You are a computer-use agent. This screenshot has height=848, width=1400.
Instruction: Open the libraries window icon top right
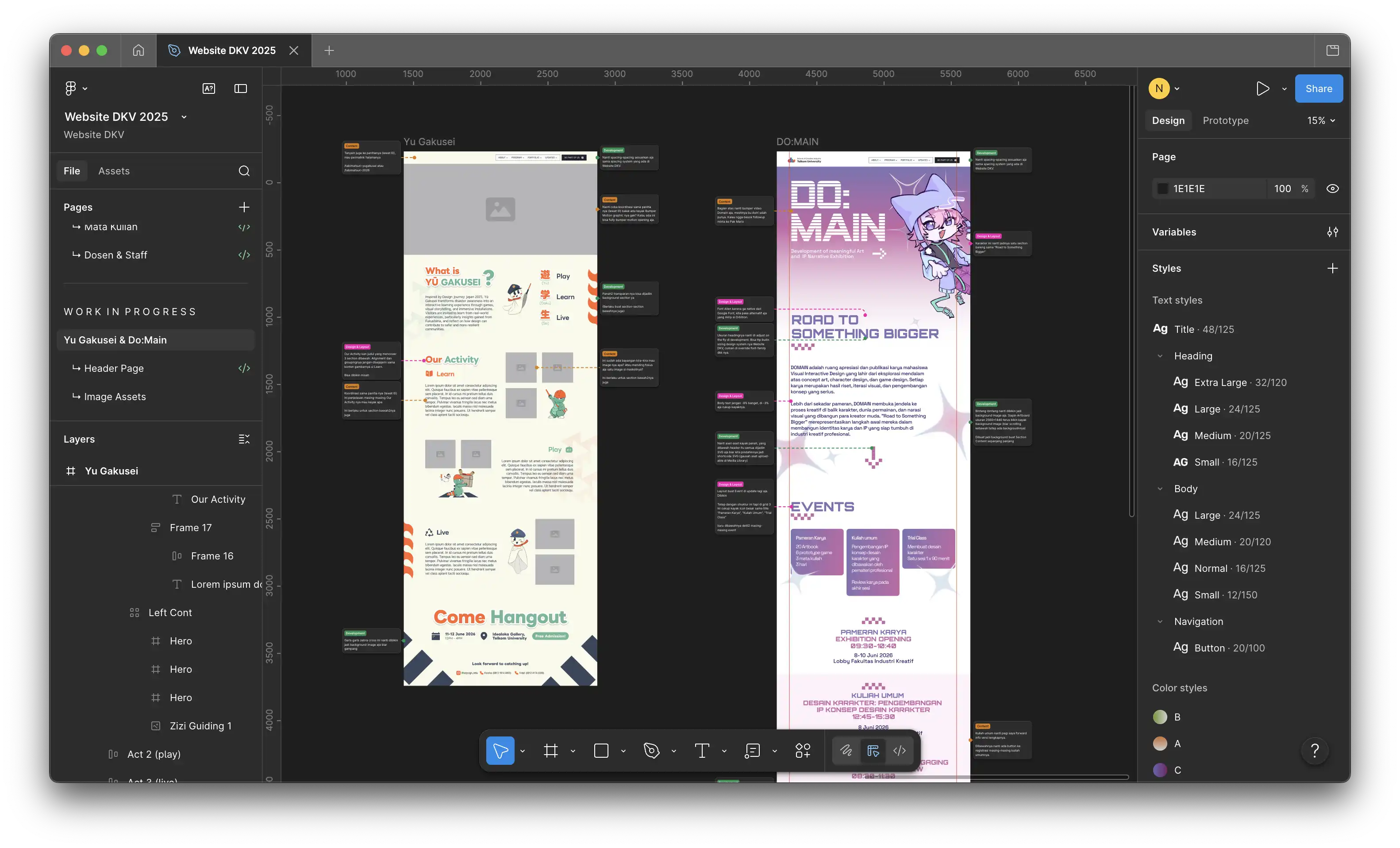pyautogui.click(x=1332, y=50)
